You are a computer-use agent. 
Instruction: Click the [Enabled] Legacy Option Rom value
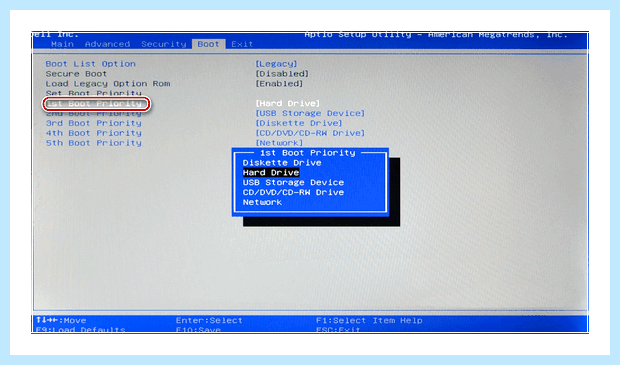pyautogui.click(x=279, y=83)
